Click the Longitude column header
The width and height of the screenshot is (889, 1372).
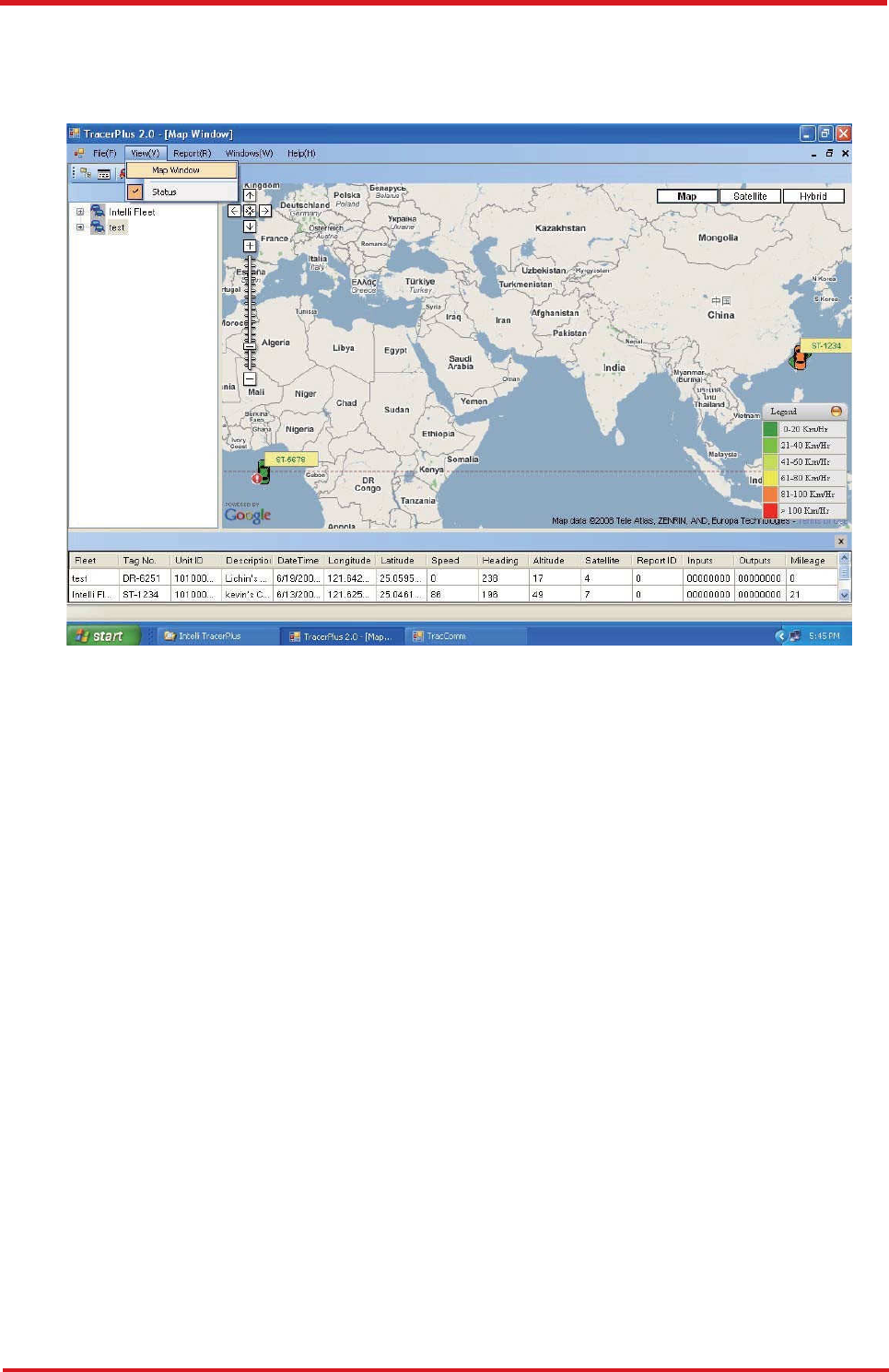(x=350, y=560)
